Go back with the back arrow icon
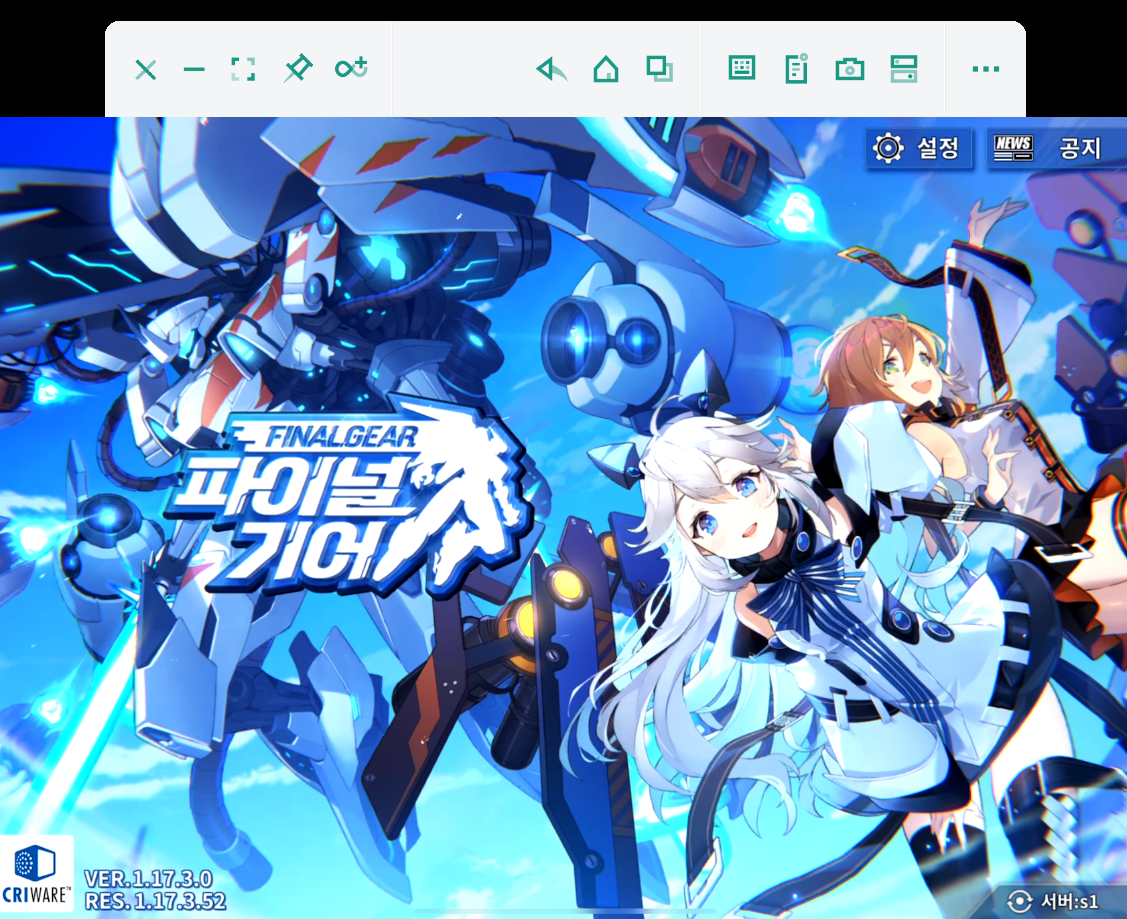1127x919 pixels. pos(552,70)
